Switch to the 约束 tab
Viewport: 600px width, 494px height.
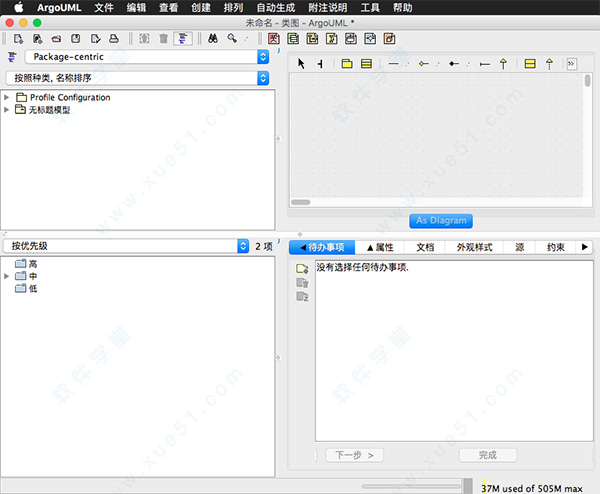point(556,248)
